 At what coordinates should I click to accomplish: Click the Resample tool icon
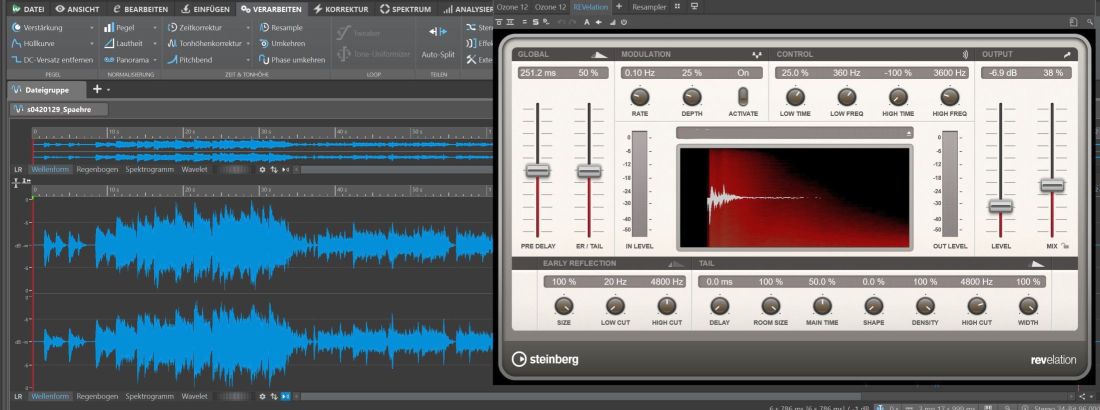coord(264,27)
